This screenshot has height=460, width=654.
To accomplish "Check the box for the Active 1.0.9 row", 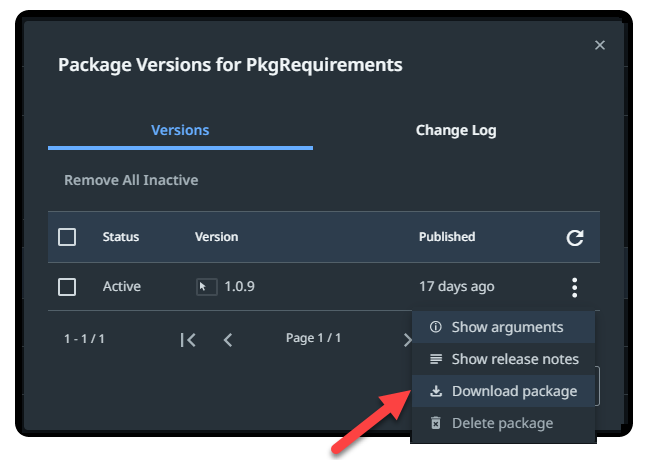I will click(67, 287).
